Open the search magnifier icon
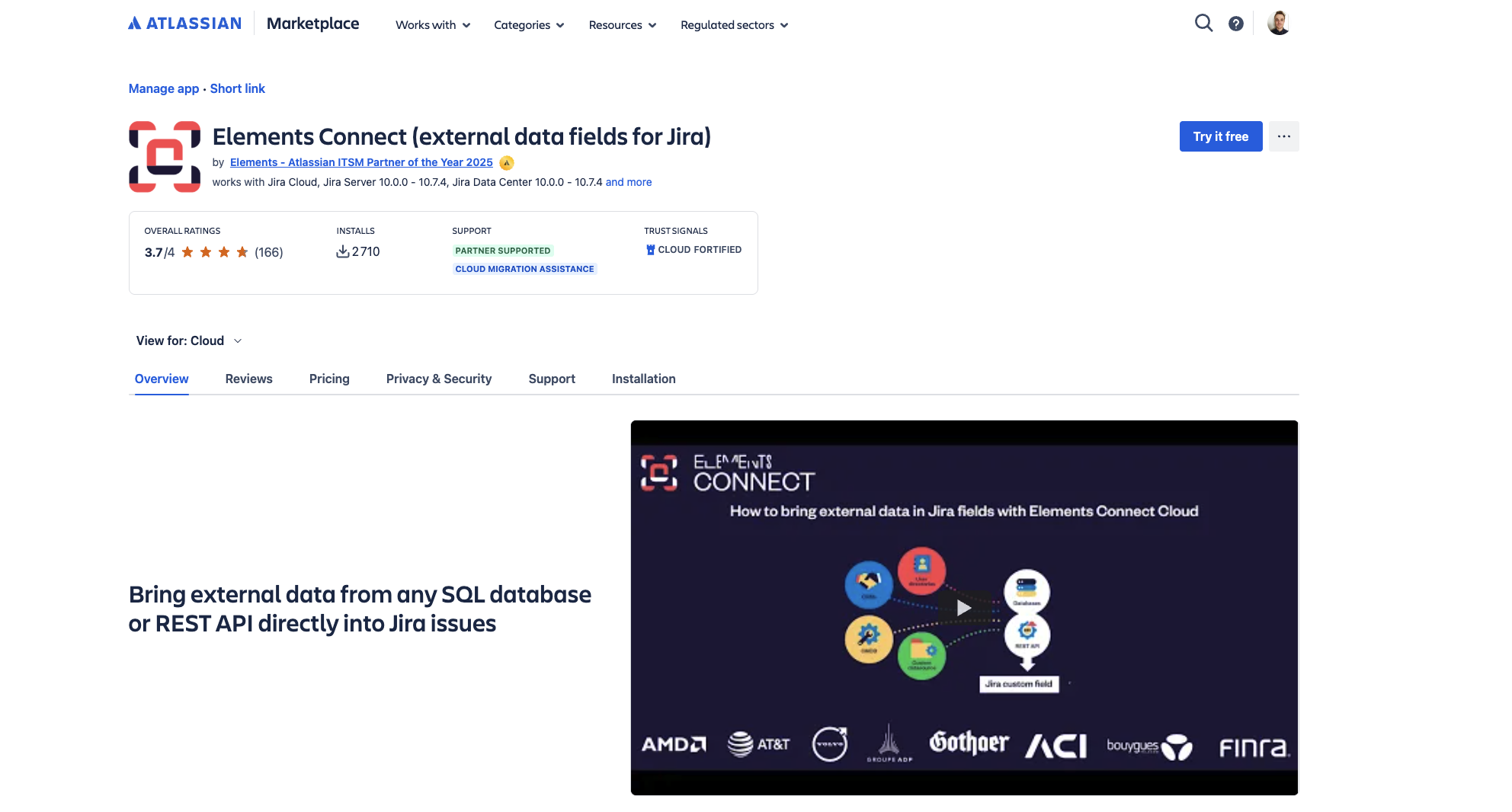 (1203, 23)
